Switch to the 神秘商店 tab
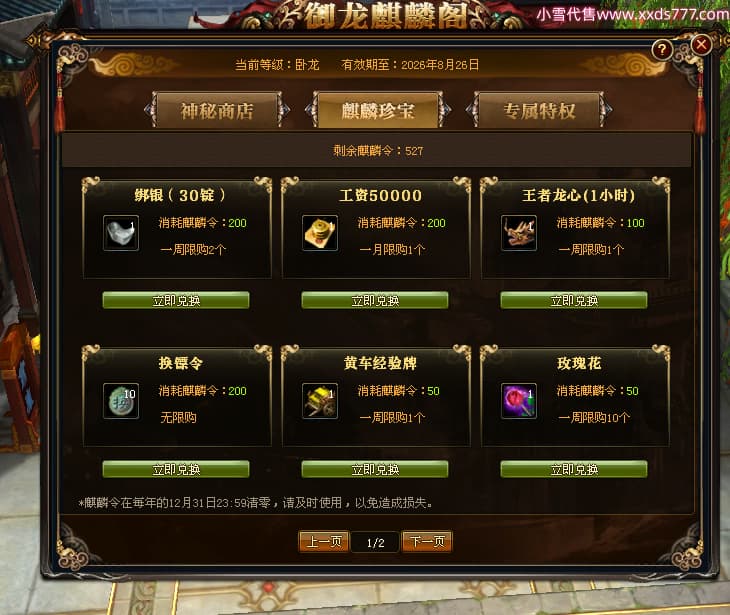Screen dimensions: 730x615 coord(217,110)
